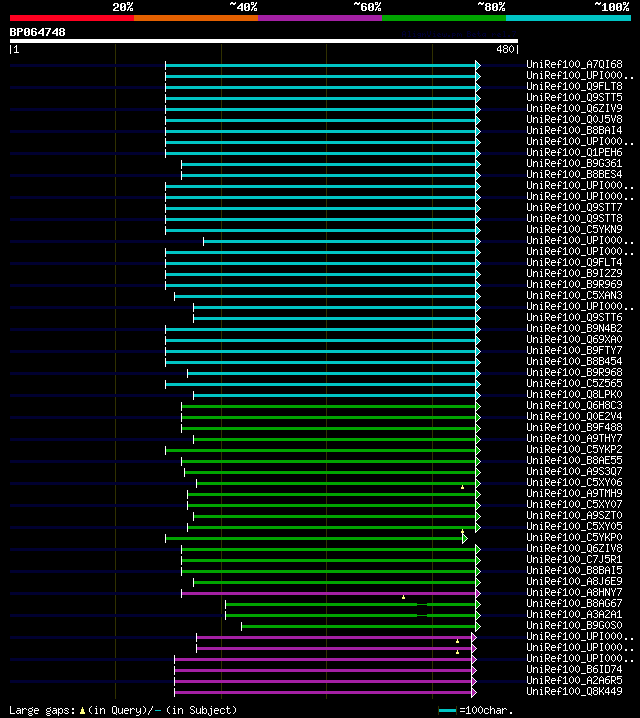Click the UniRef100_Q9FLT4 label

click(574, 262)
